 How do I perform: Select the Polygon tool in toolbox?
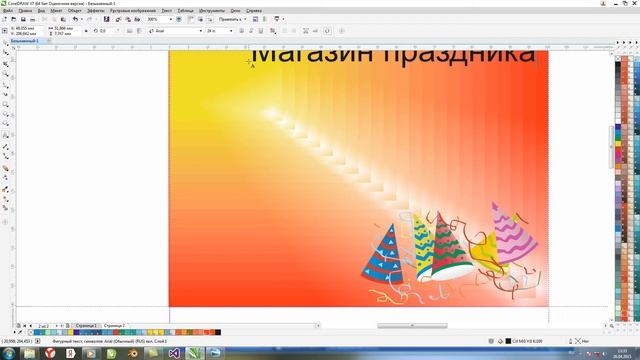[5, 124]
